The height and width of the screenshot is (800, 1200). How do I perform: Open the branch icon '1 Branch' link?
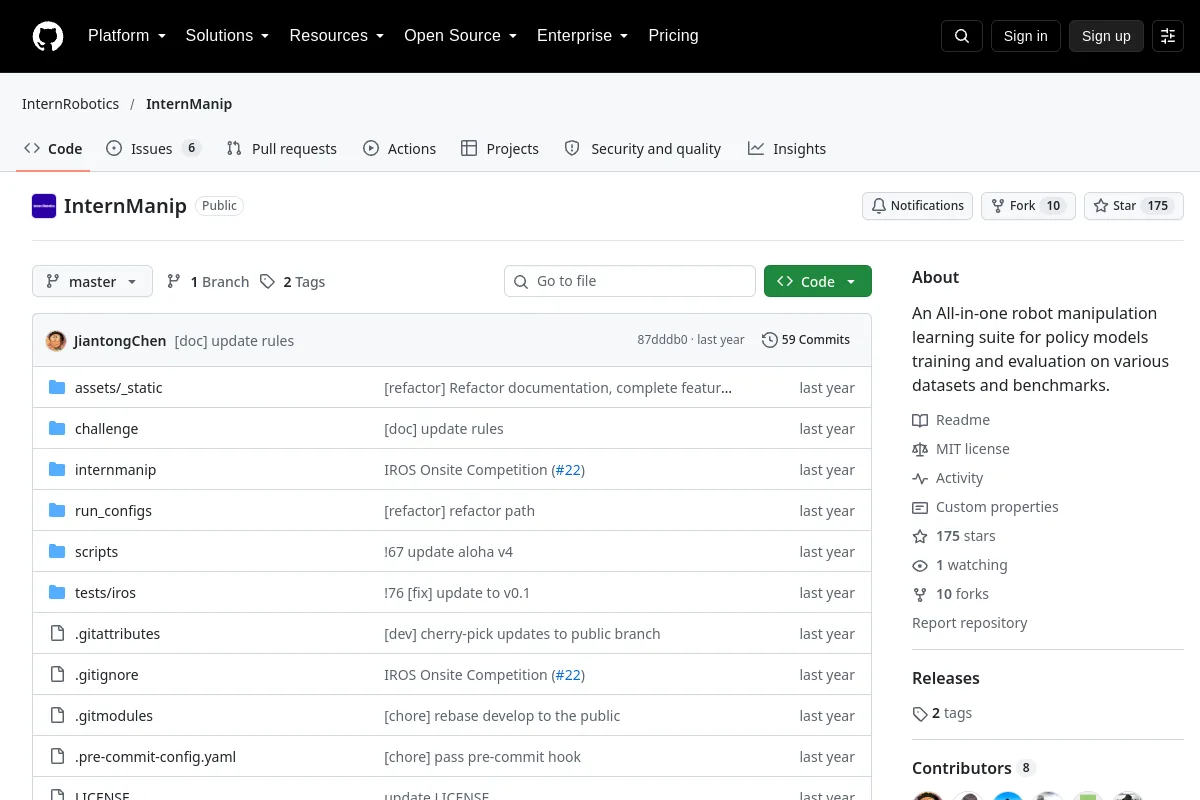pyautogui.click(x=208, y=282)
